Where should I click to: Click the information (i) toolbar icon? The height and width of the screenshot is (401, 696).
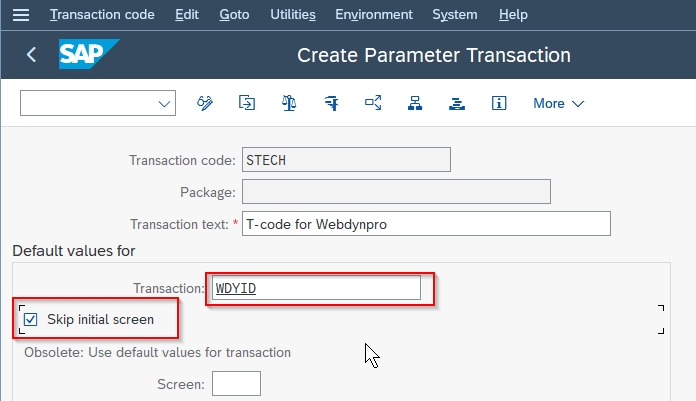coord(498,103)
